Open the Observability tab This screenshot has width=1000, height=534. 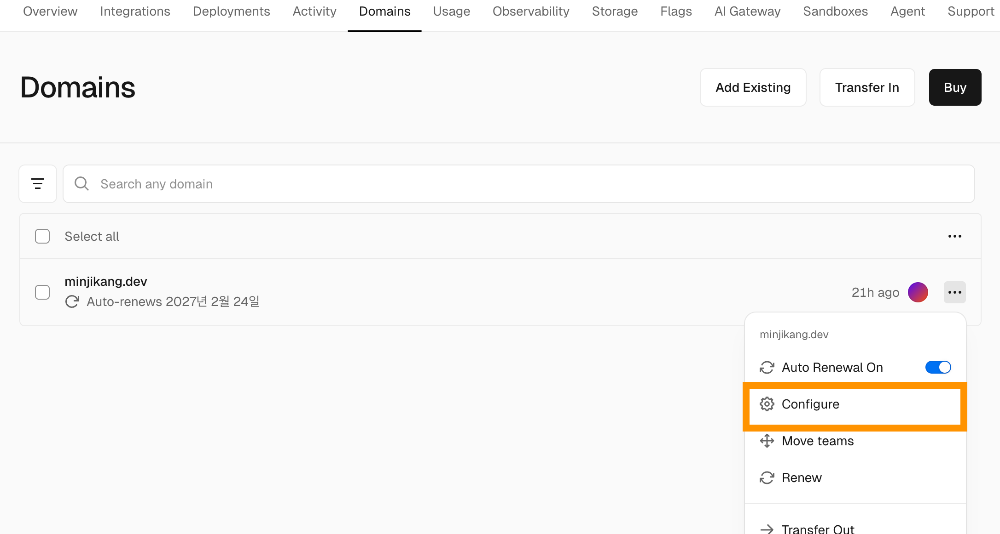(x=531, y=12)
